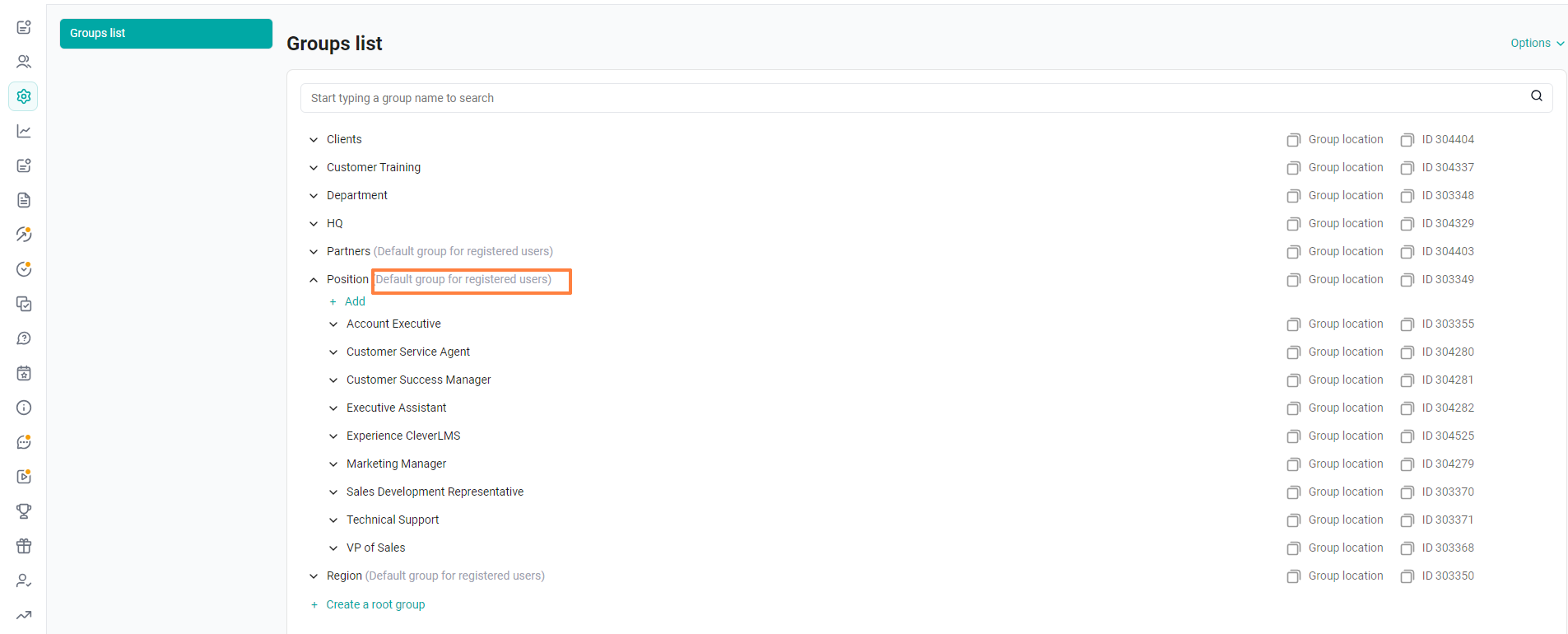Expand the HQ group chevron
Screen dimensions: 1568x634
pyautogui.click(x=314, y=224)
